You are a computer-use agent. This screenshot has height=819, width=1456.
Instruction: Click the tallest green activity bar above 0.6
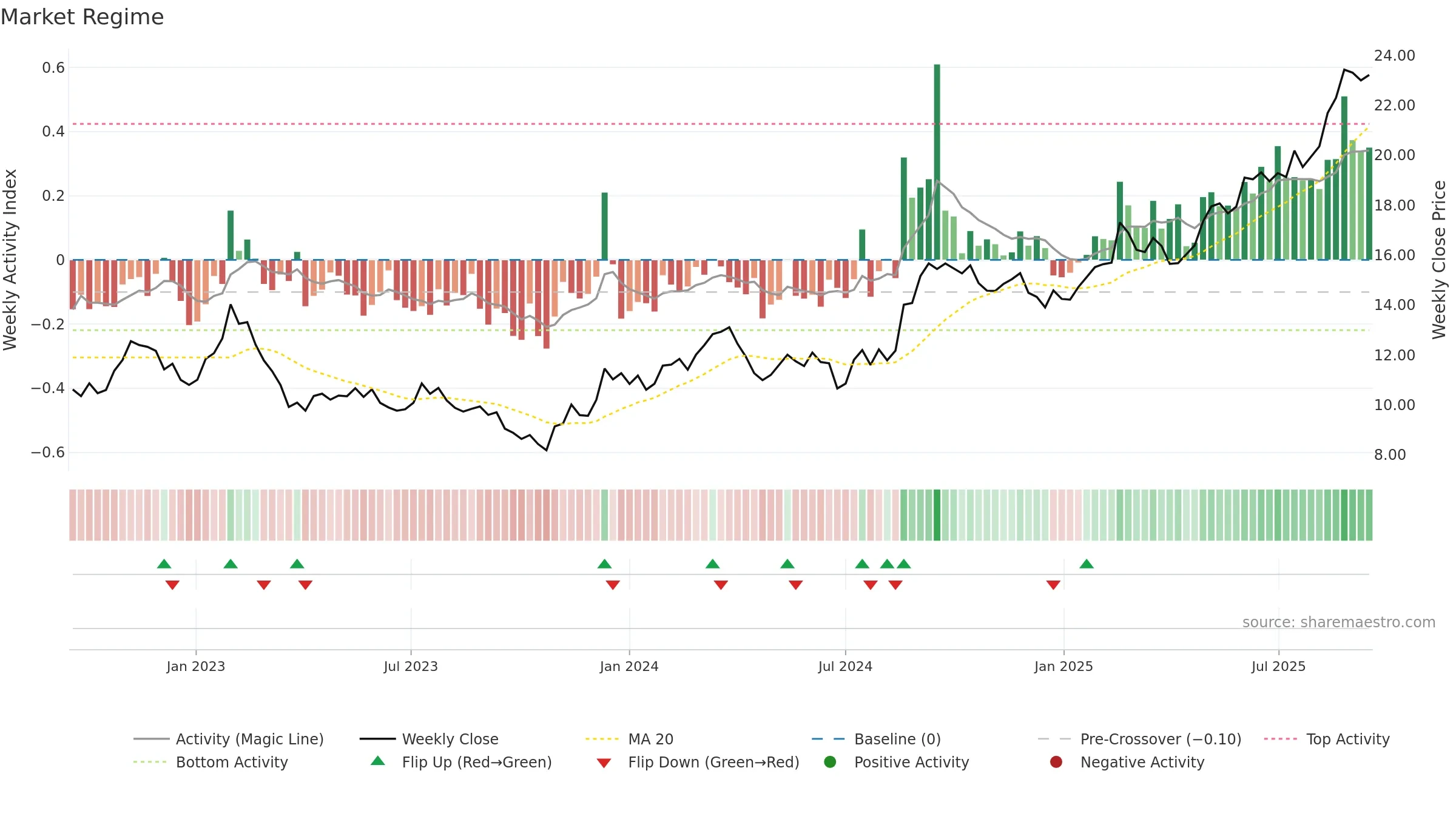[937, 162]
